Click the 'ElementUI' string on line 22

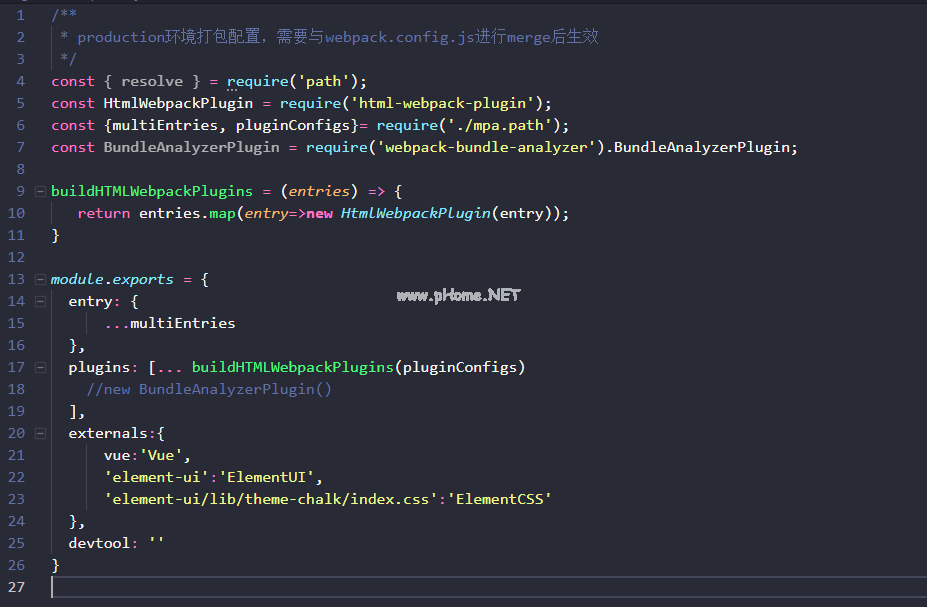pos(270,477)
